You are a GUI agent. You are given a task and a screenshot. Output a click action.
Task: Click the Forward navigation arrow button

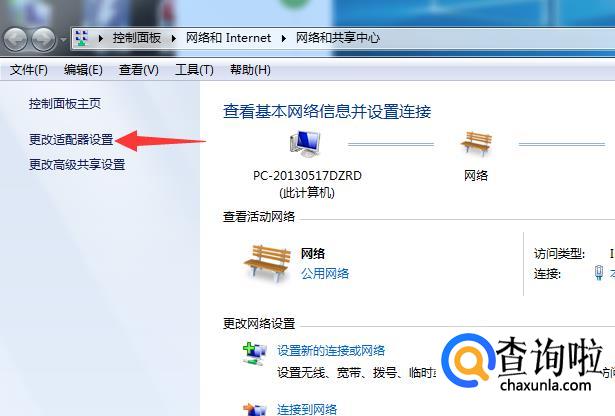(44, 39)
